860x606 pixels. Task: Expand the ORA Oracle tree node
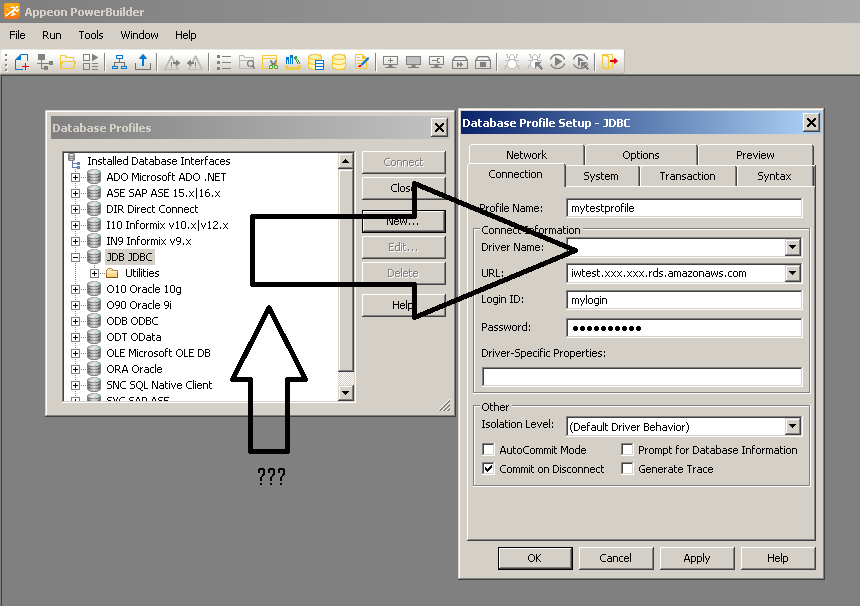pyautogui.click(x=75, y=369)
